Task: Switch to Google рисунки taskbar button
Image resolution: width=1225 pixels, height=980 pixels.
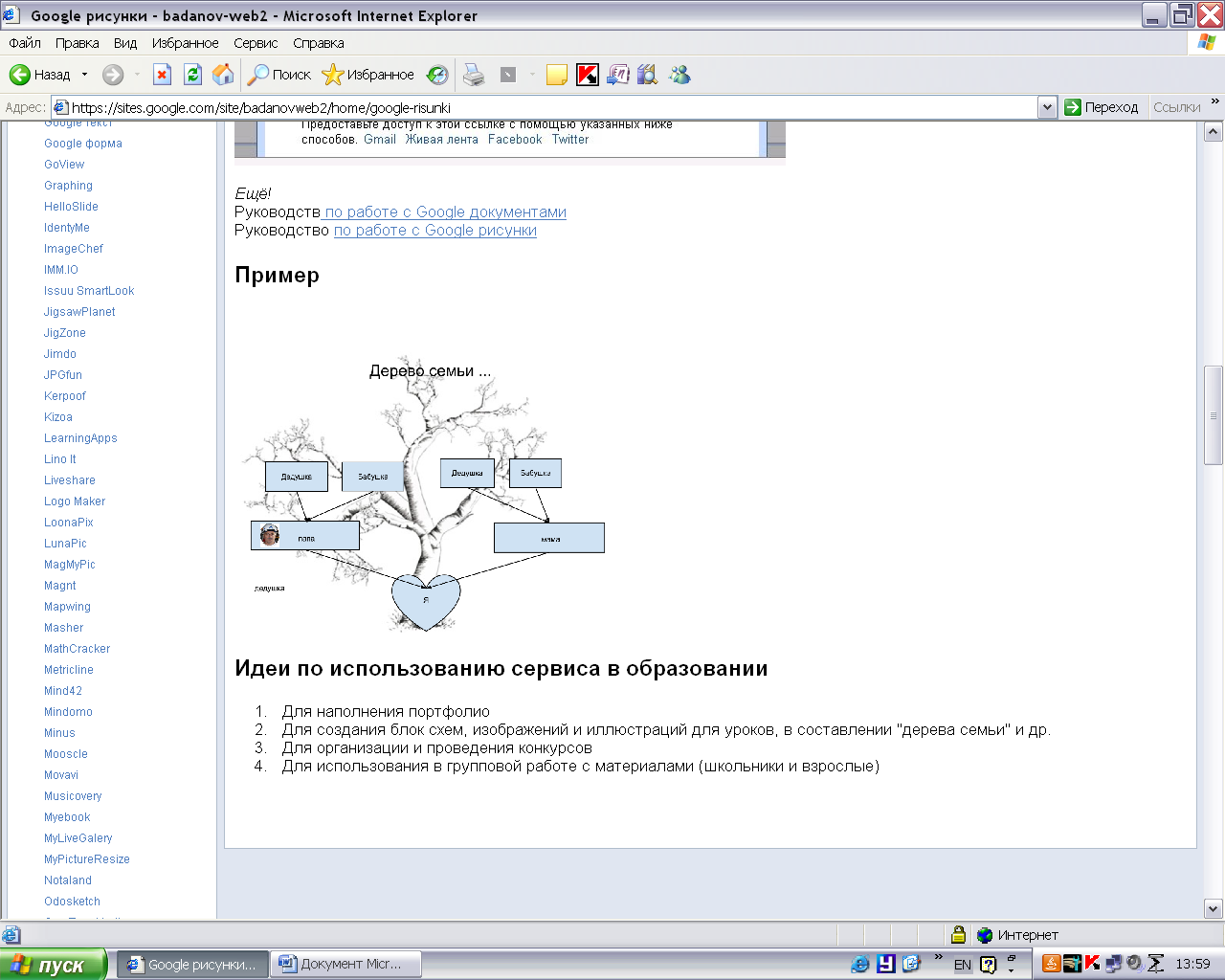Action: pos(194,965)
